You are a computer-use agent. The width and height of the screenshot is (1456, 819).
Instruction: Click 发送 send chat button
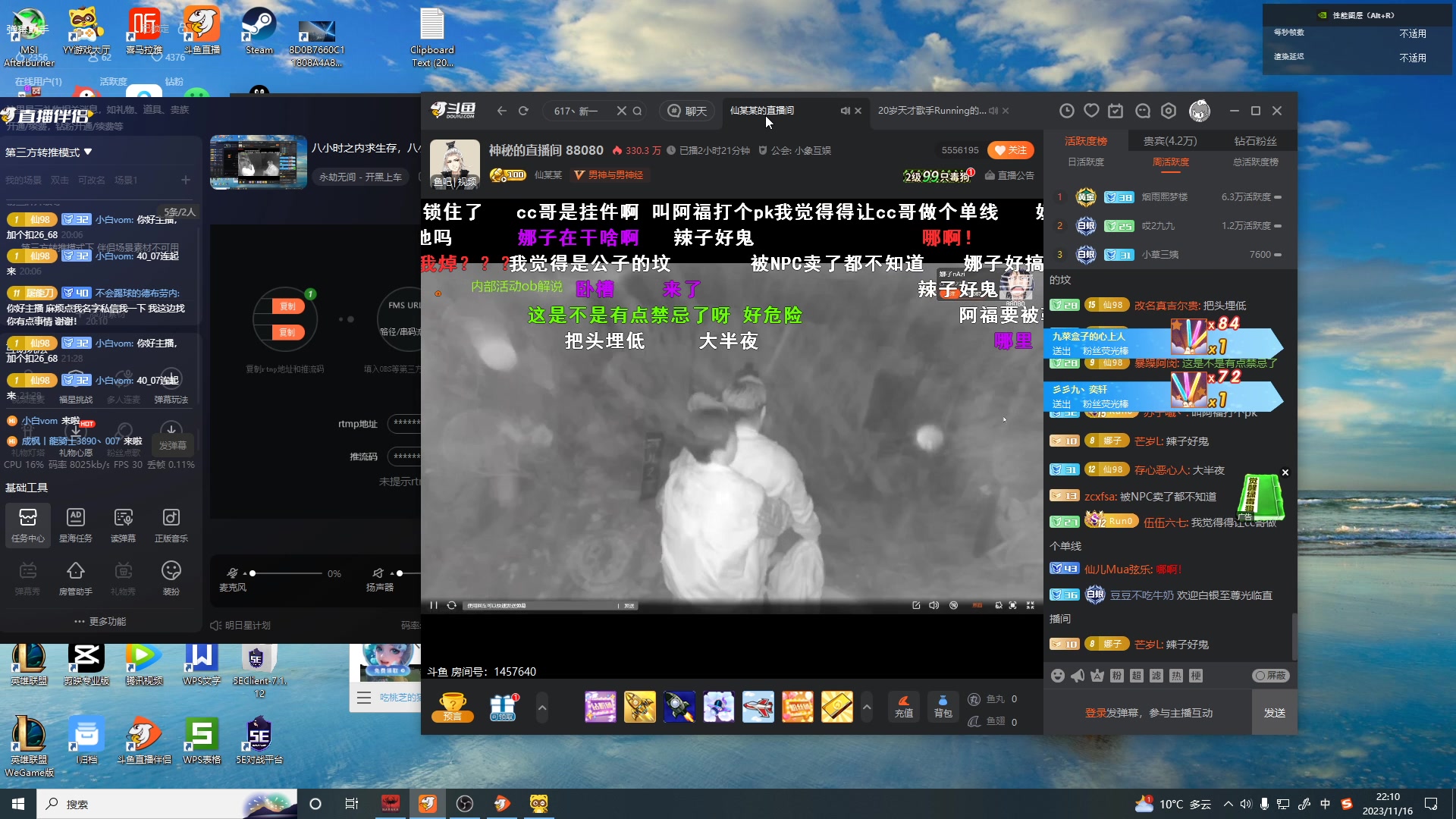[1275, 713]
